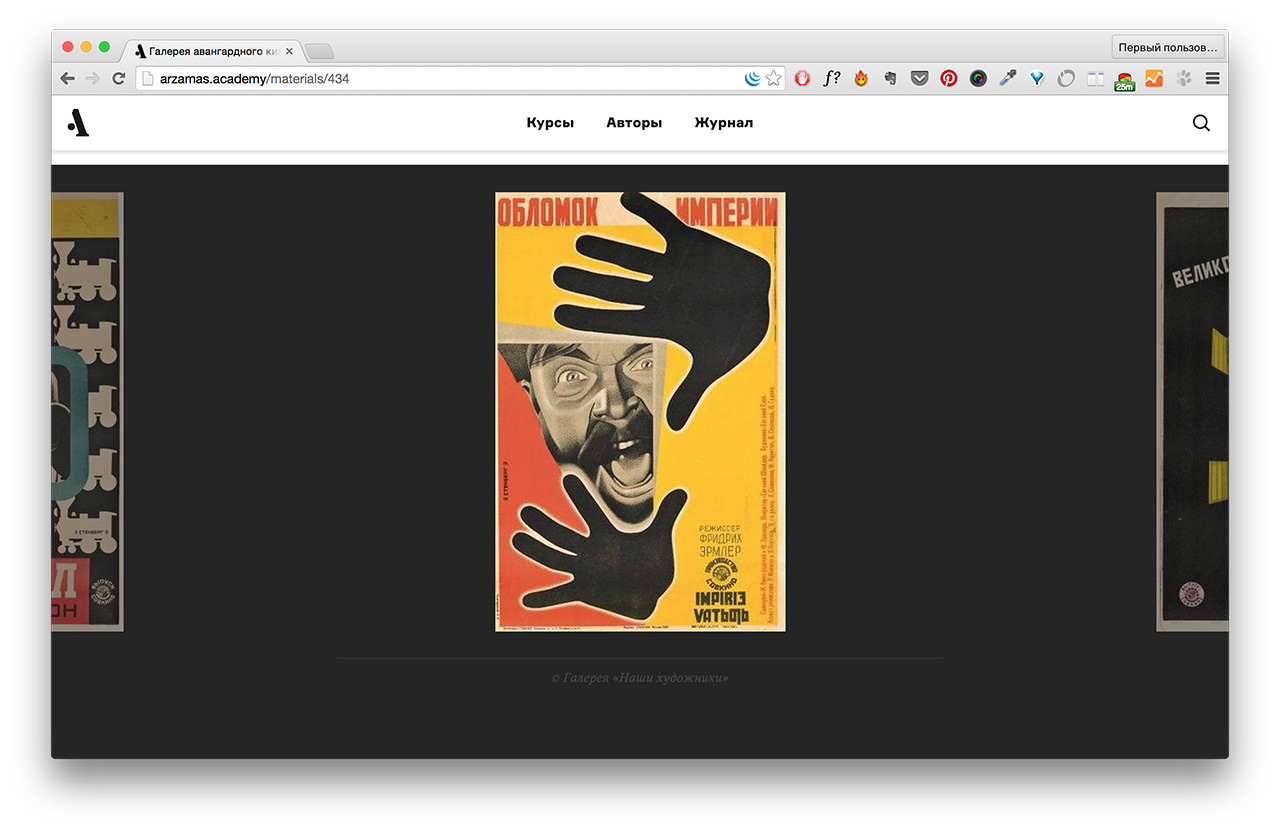This screenshot has width=1280, height=832.
Task: Open the extension with 25m badge
Action: point(1125,80)
